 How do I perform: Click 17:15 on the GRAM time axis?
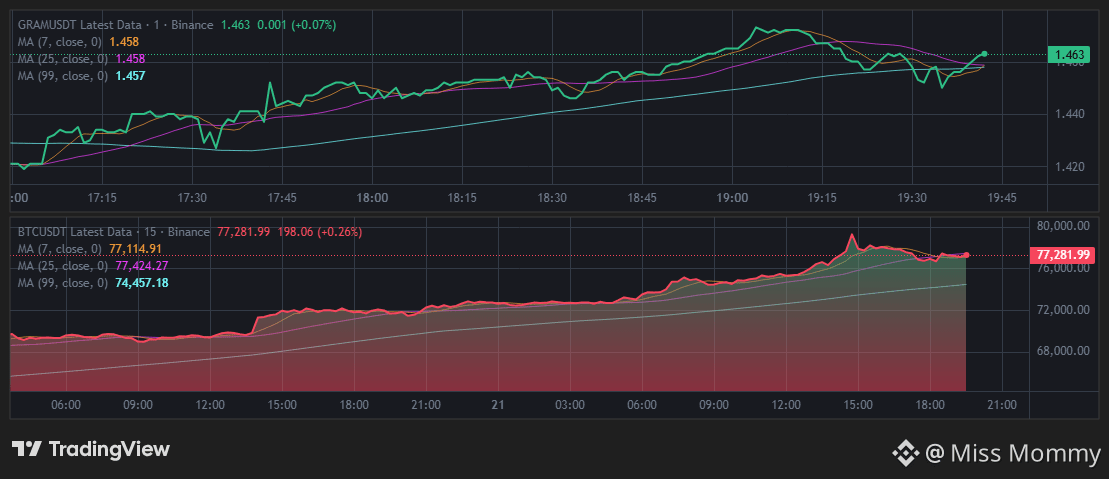tap(103, 198)
